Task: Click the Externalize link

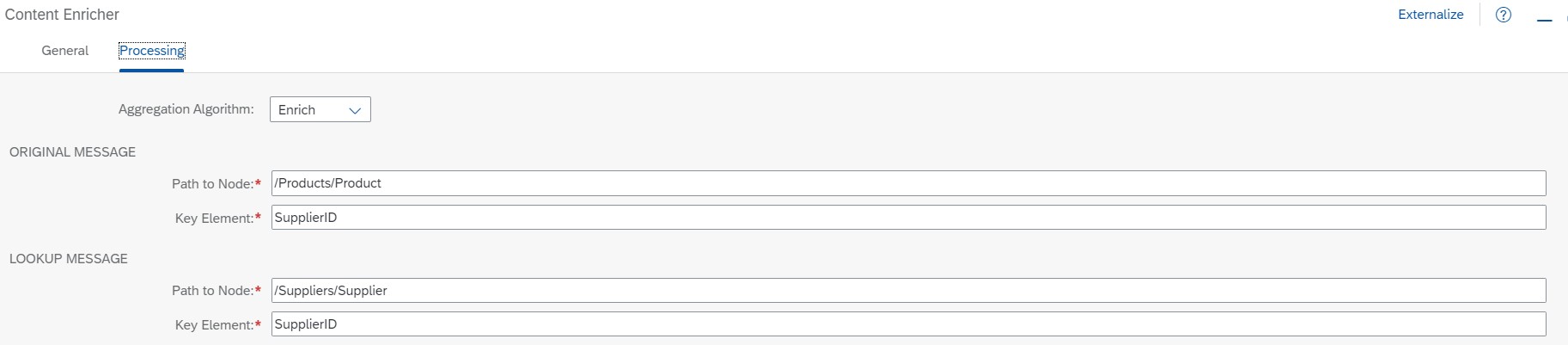Action: pos(1431,15)
